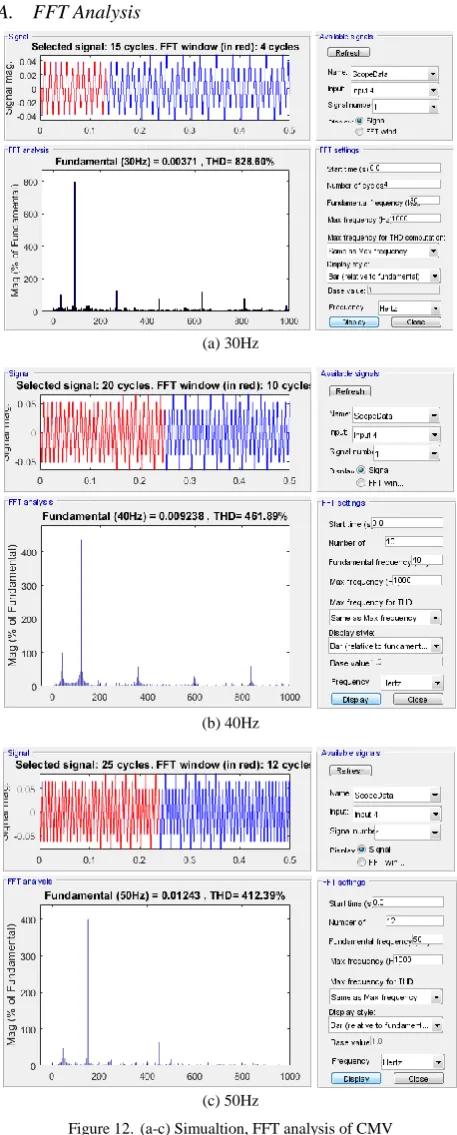
Task: Click the Display button in the 30Hz tool
Action: click(353, 322)
